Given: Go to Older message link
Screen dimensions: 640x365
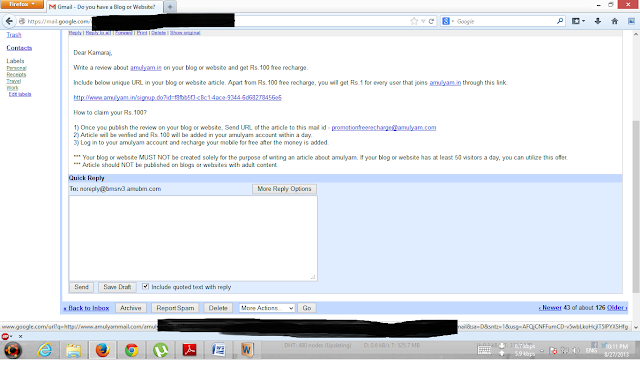Looking at the screenshot, I should (617, 307).
